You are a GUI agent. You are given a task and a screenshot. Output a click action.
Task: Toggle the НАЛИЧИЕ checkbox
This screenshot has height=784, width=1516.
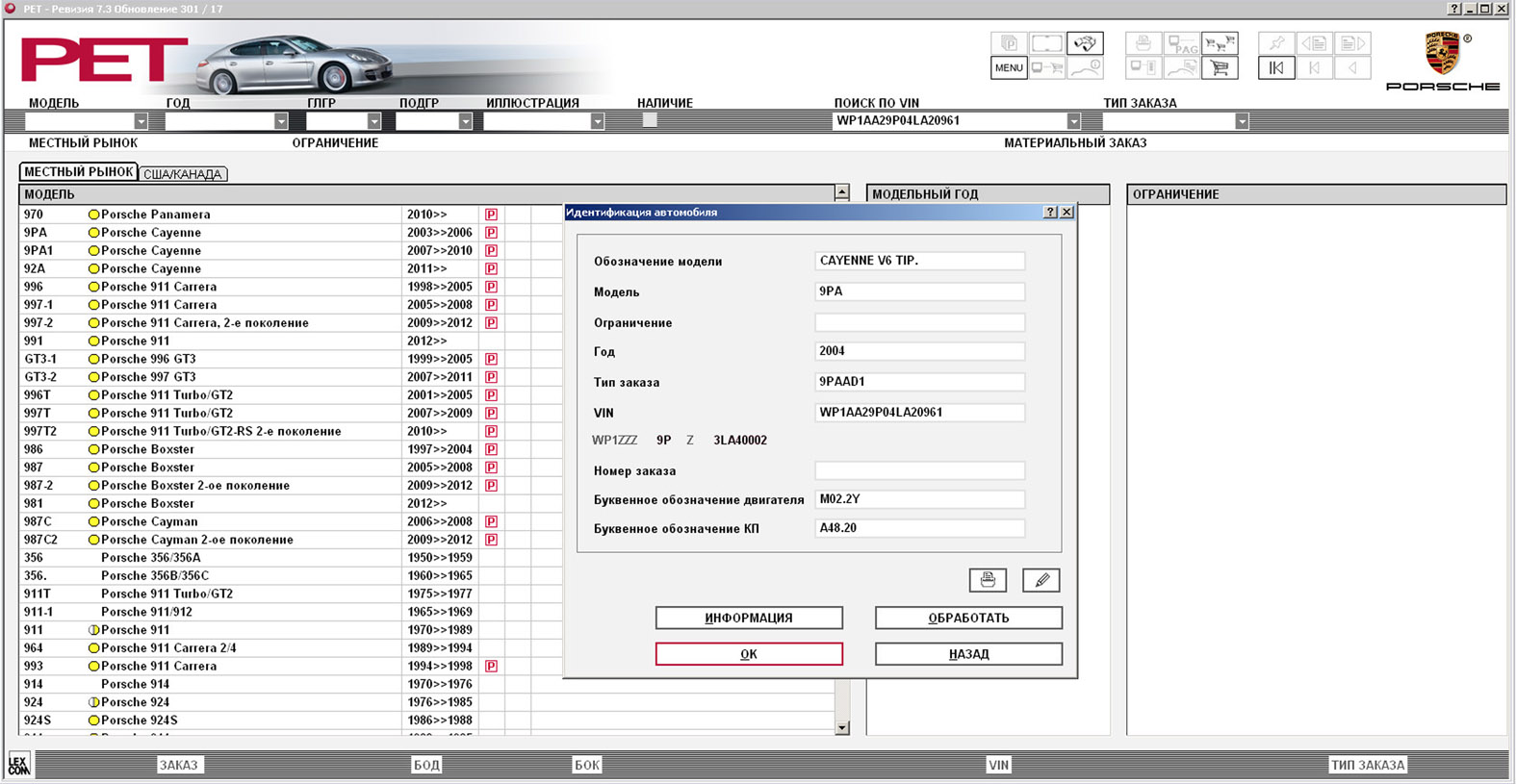pyautogui.click(x=650, y=120)
